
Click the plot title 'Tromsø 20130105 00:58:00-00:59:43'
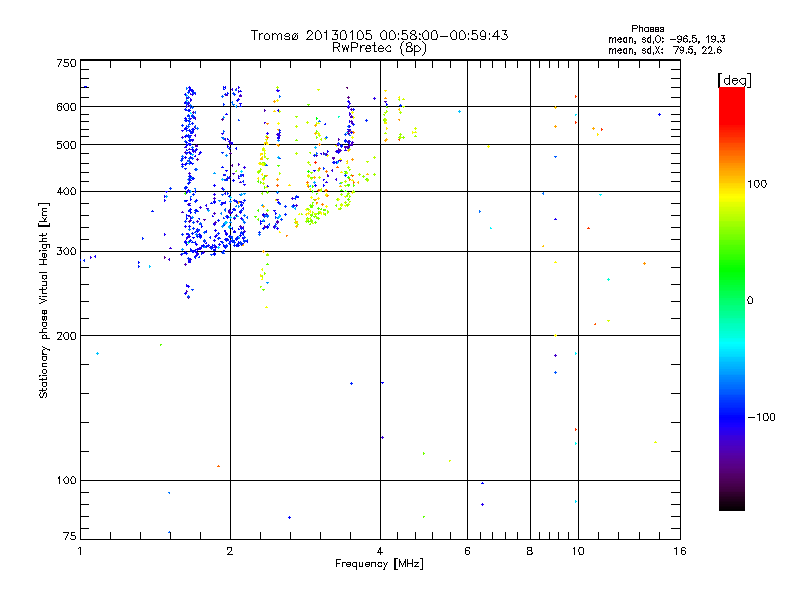(379, 35)
